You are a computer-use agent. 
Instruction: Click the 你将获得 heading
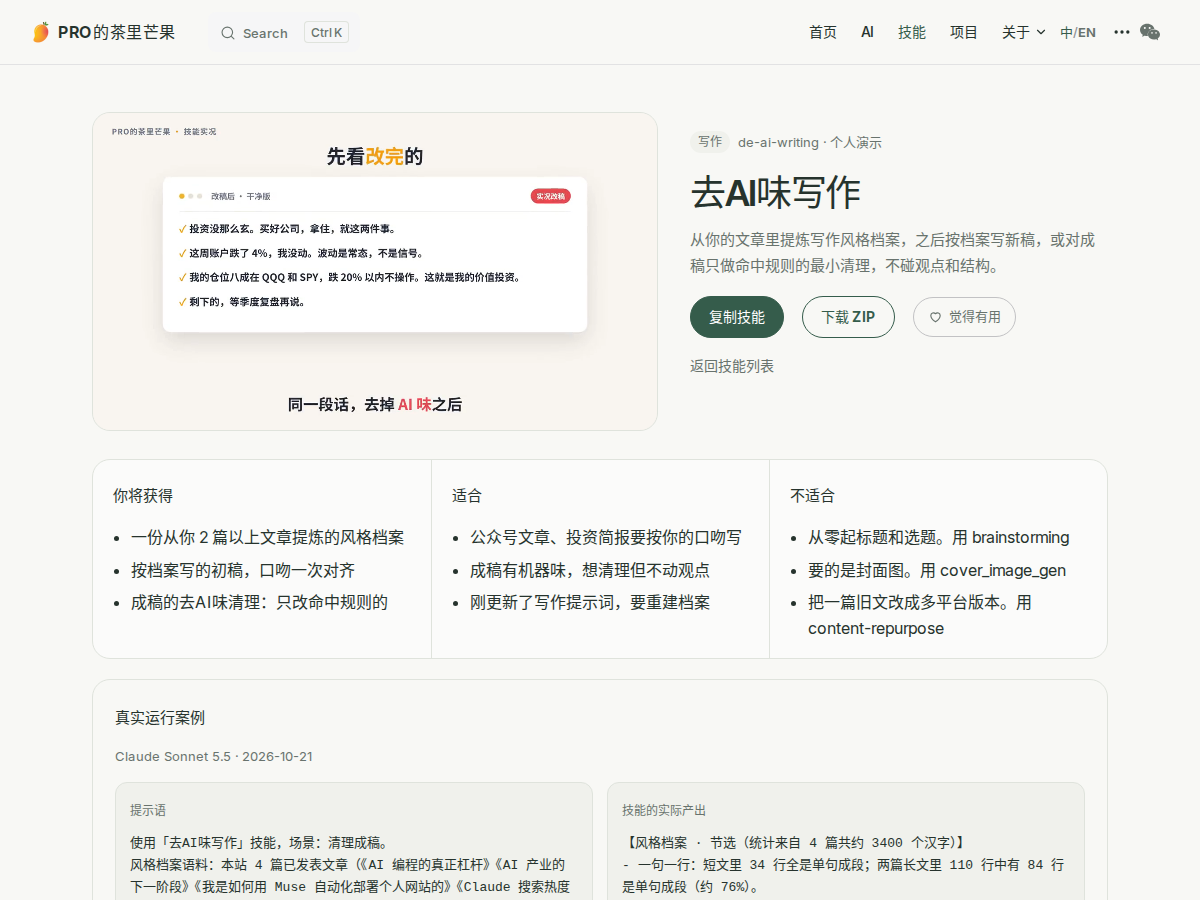(x=143, y=495)
